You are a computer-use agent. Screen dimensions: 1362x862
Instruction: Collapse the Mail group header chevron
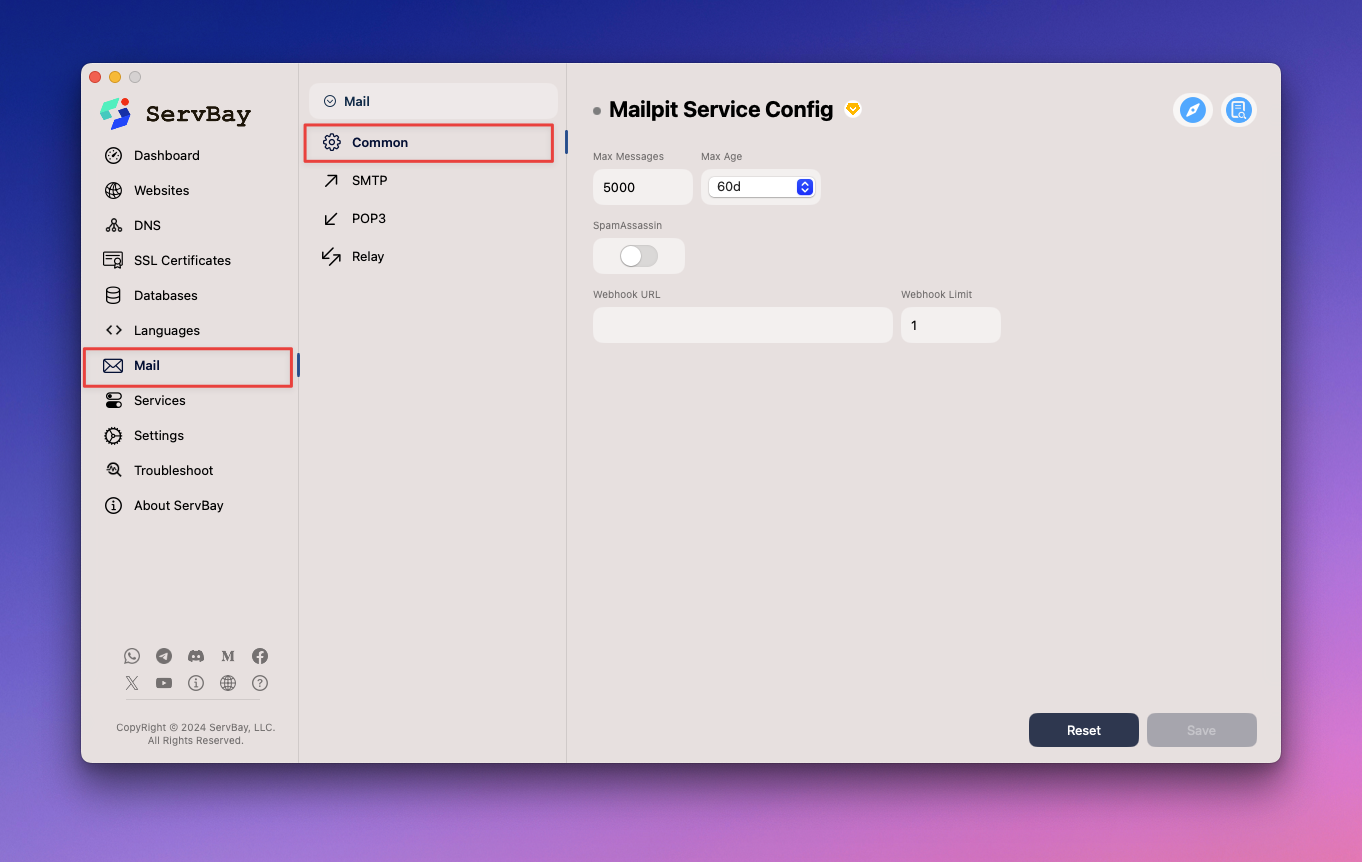330,101
